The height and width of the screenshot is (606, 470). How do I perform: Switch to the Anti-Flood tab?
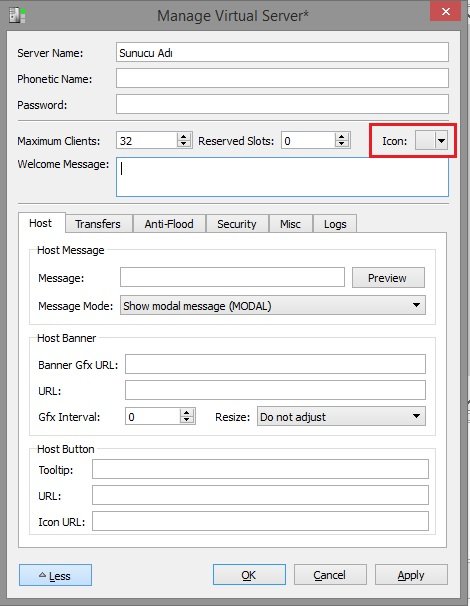point(169,224)
